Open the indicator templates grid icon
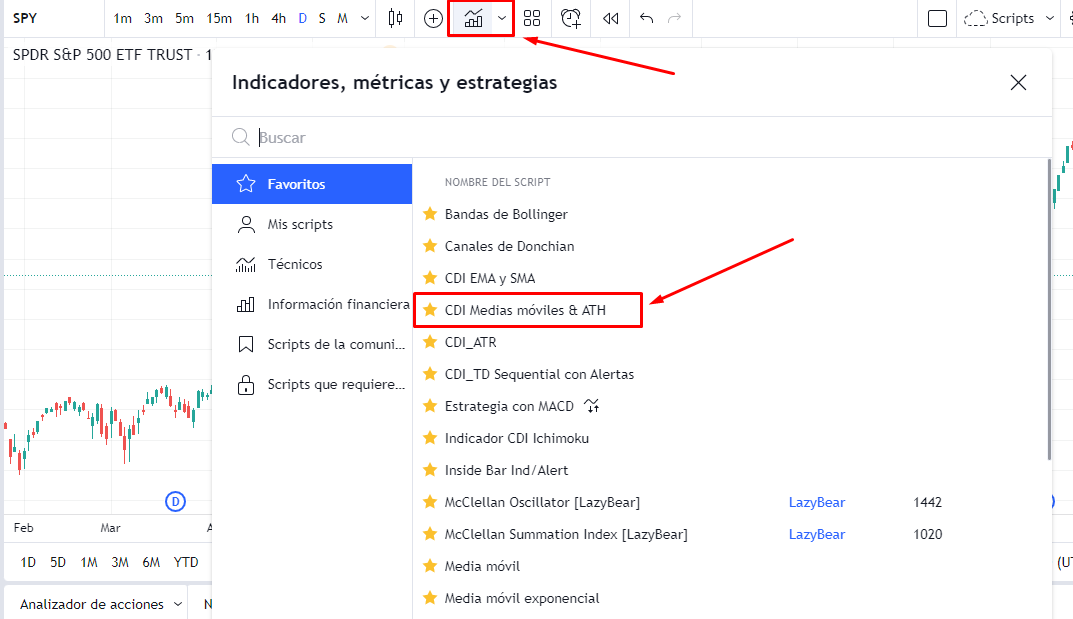The height and width of the screenshot is (619, 1073). (532, 18)
